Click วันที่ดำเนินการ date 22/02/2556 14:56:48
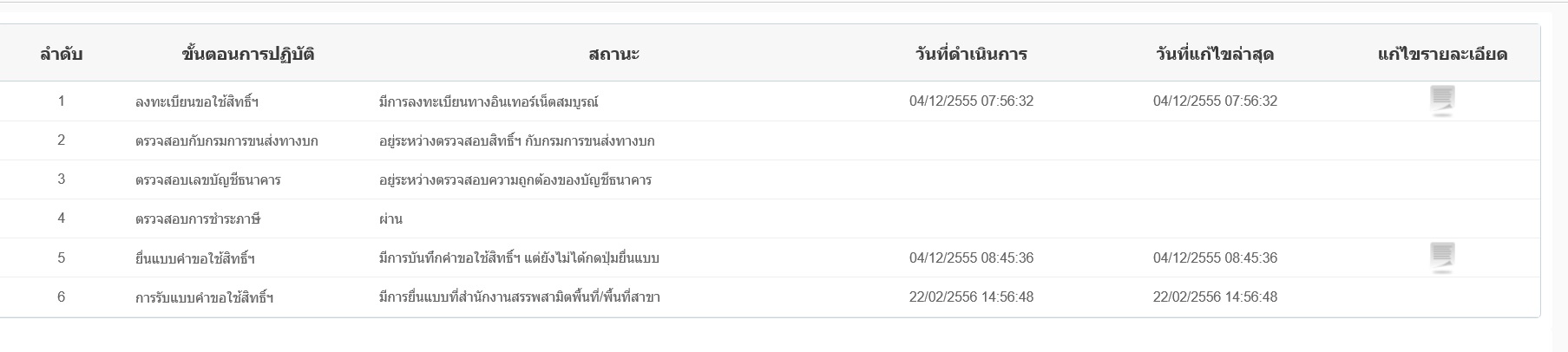This screenshot has height=352, width=1568. coord(971,297)
